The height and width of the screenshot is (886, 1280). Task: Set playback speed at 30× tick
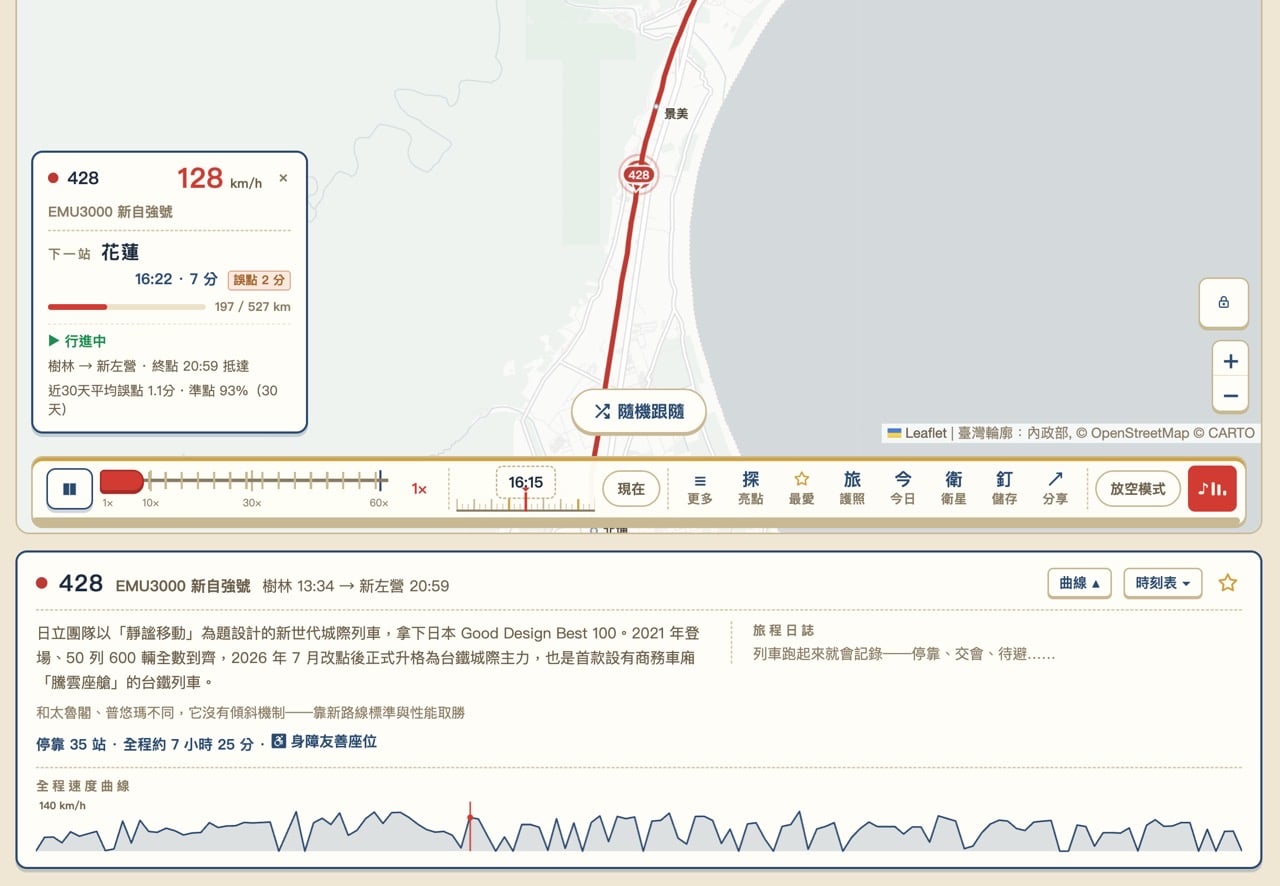coord(251,481)
